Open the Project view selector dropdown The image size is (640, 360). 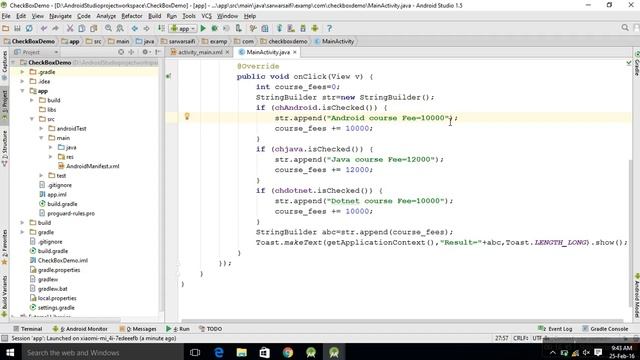click(36, 52)
